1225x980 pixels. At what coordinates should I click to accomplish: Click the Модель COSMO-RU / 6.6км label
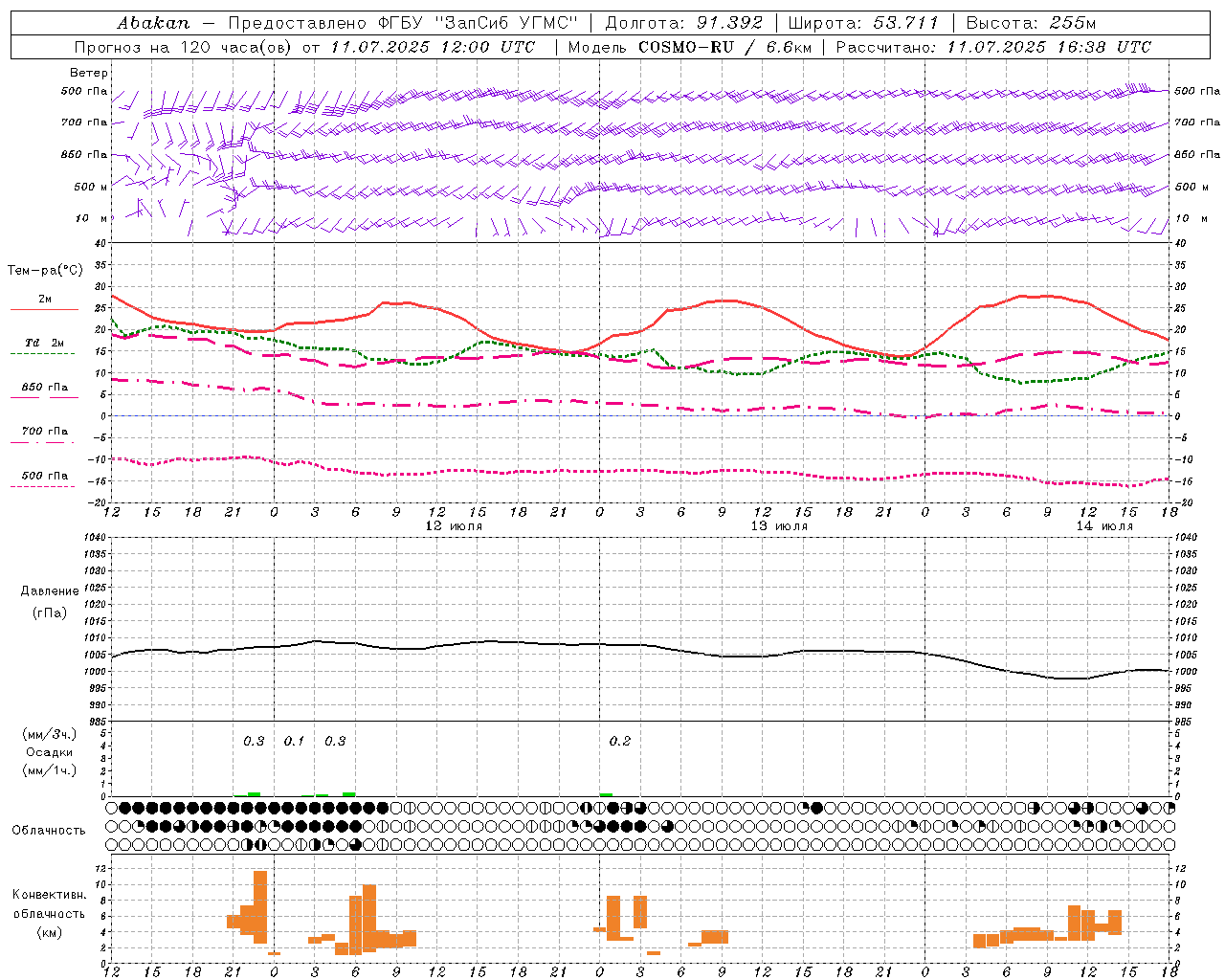(690, 46)
